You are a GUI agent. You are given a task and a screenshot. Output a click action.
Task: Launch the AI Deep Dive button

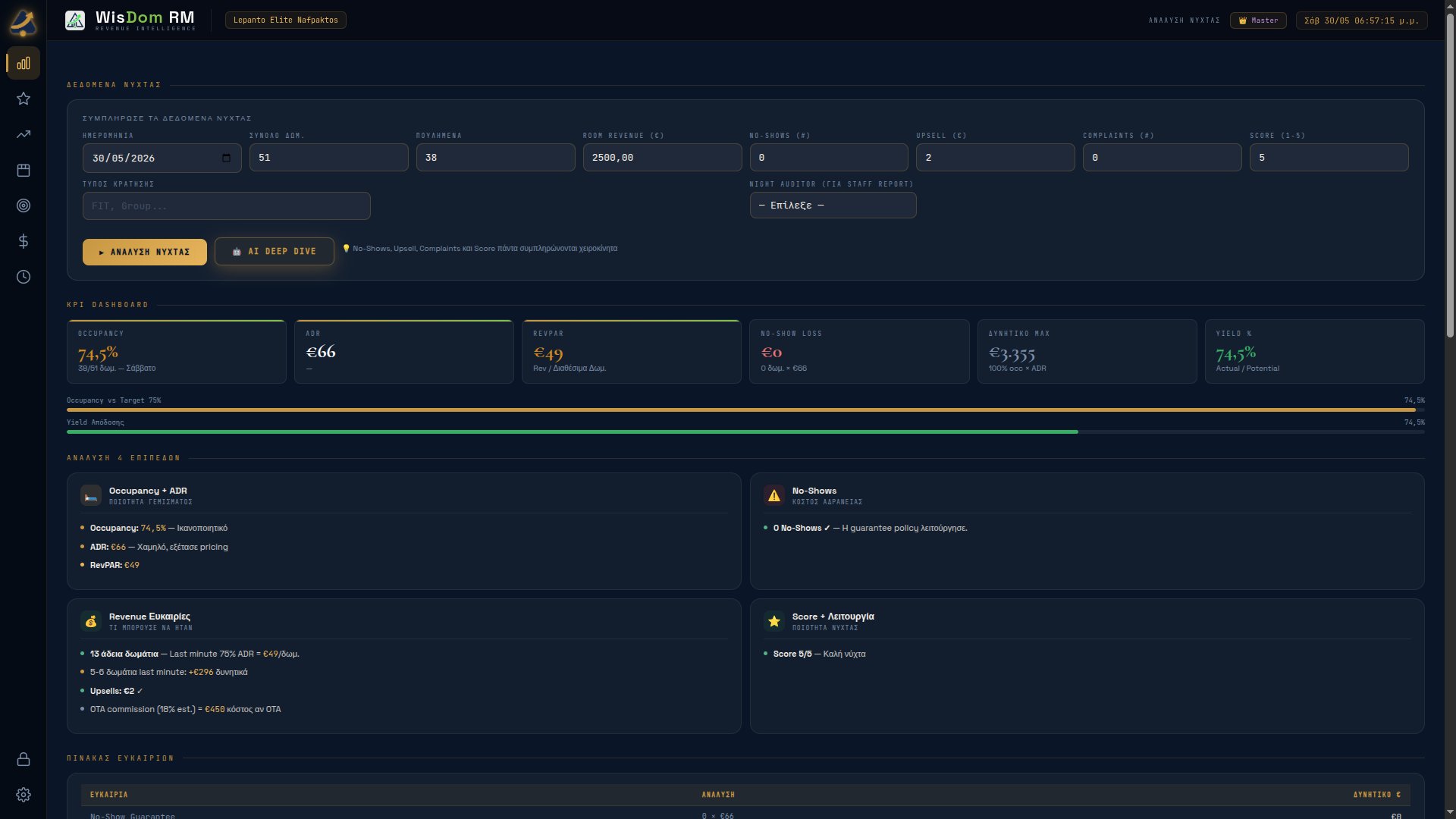point(275,252)
